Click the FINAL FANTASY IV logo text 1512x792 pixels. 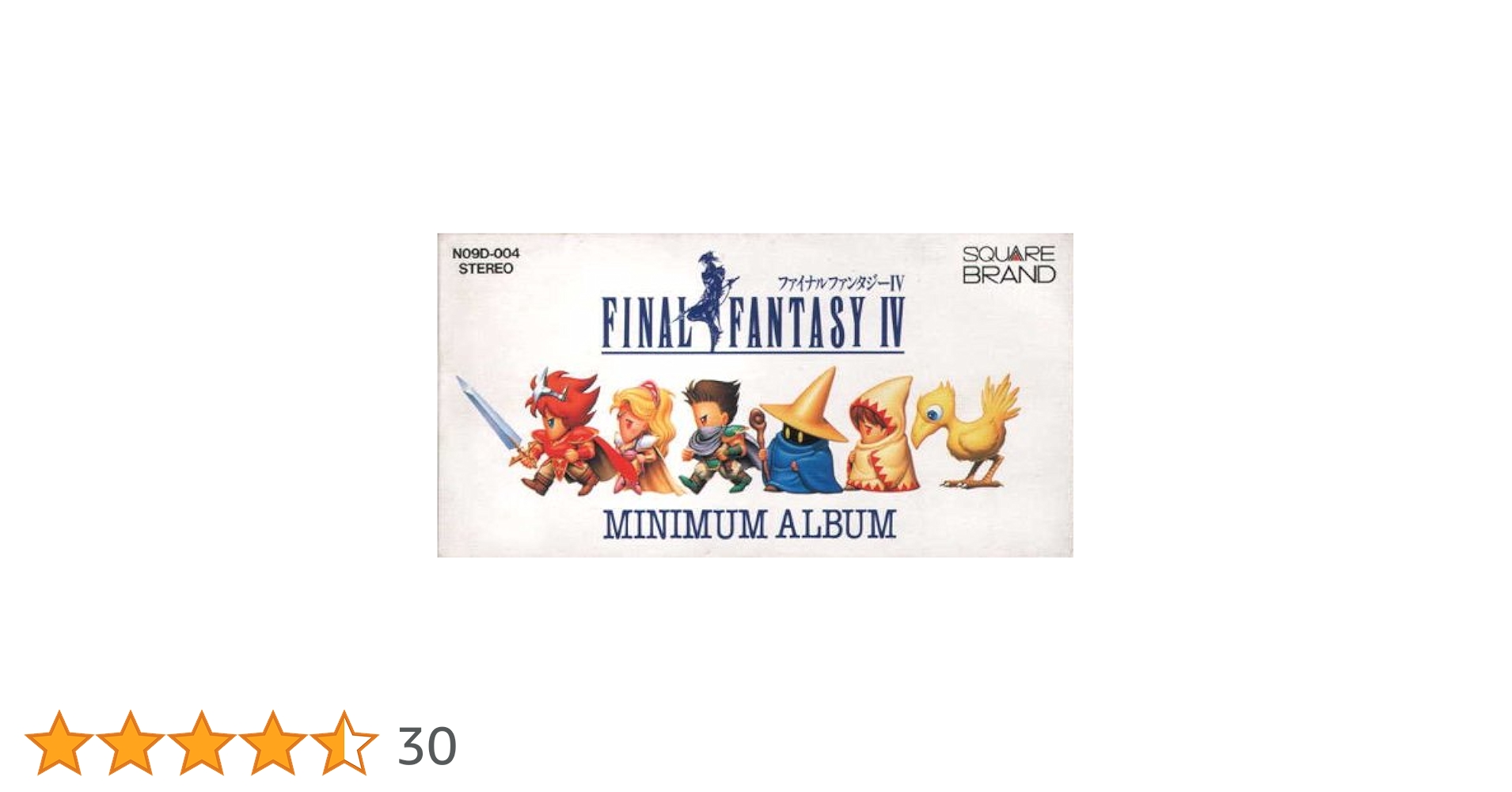tap(753, 323)
